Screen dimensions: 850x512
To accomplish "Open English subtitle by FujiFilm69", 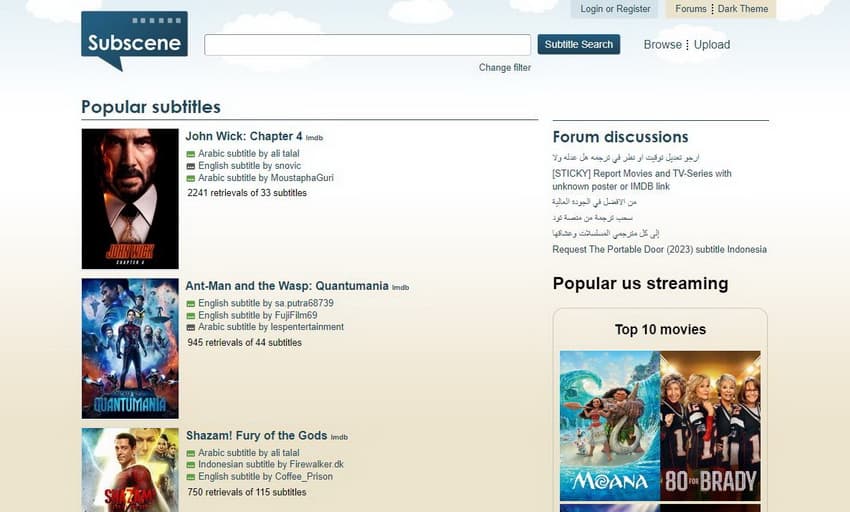I will [257, 315].
